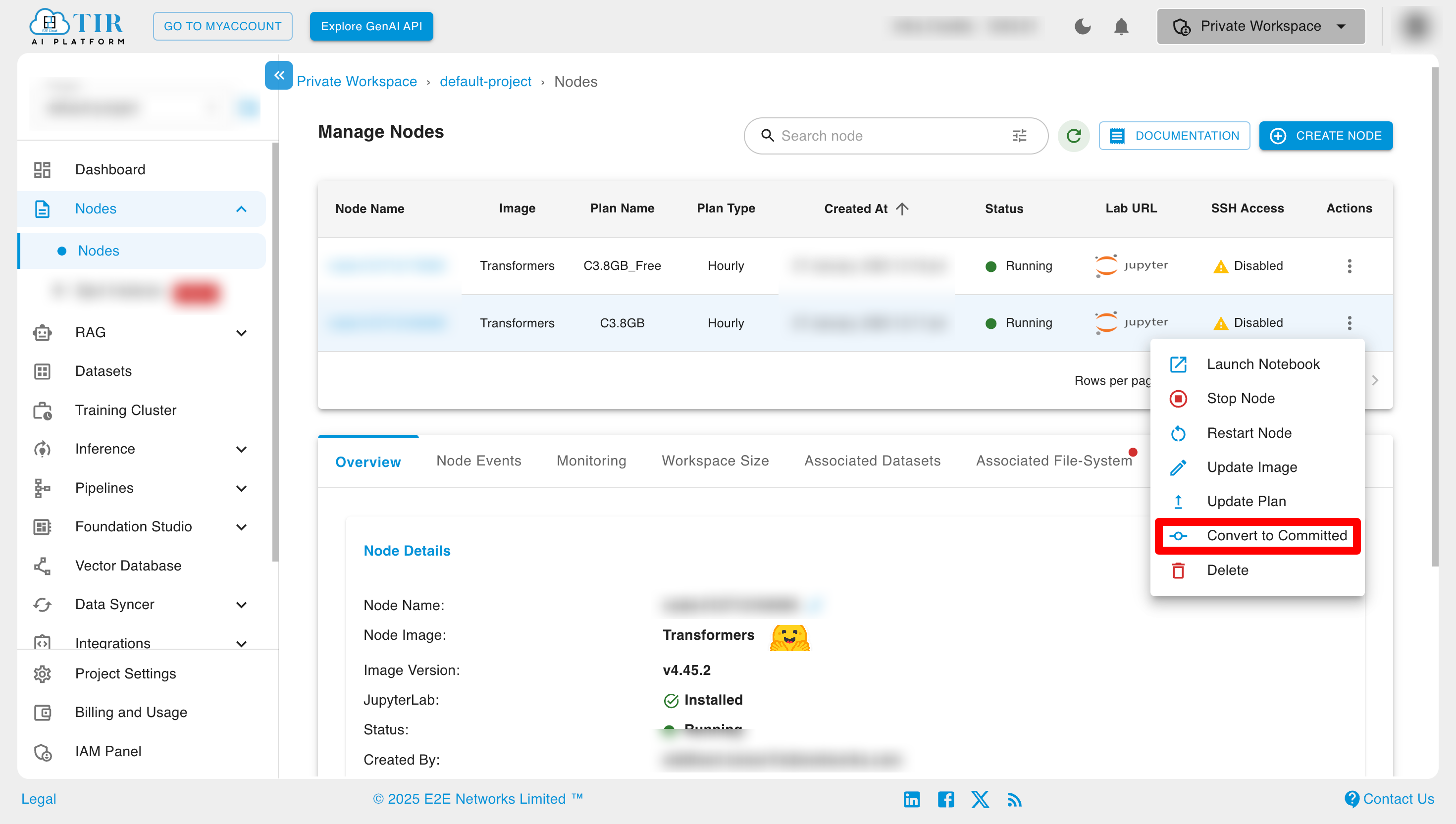Image resolution: width=1456 pixels, height=824 pixels.
Task: Click the Update Plan icon
Action: click(1178, 500)
